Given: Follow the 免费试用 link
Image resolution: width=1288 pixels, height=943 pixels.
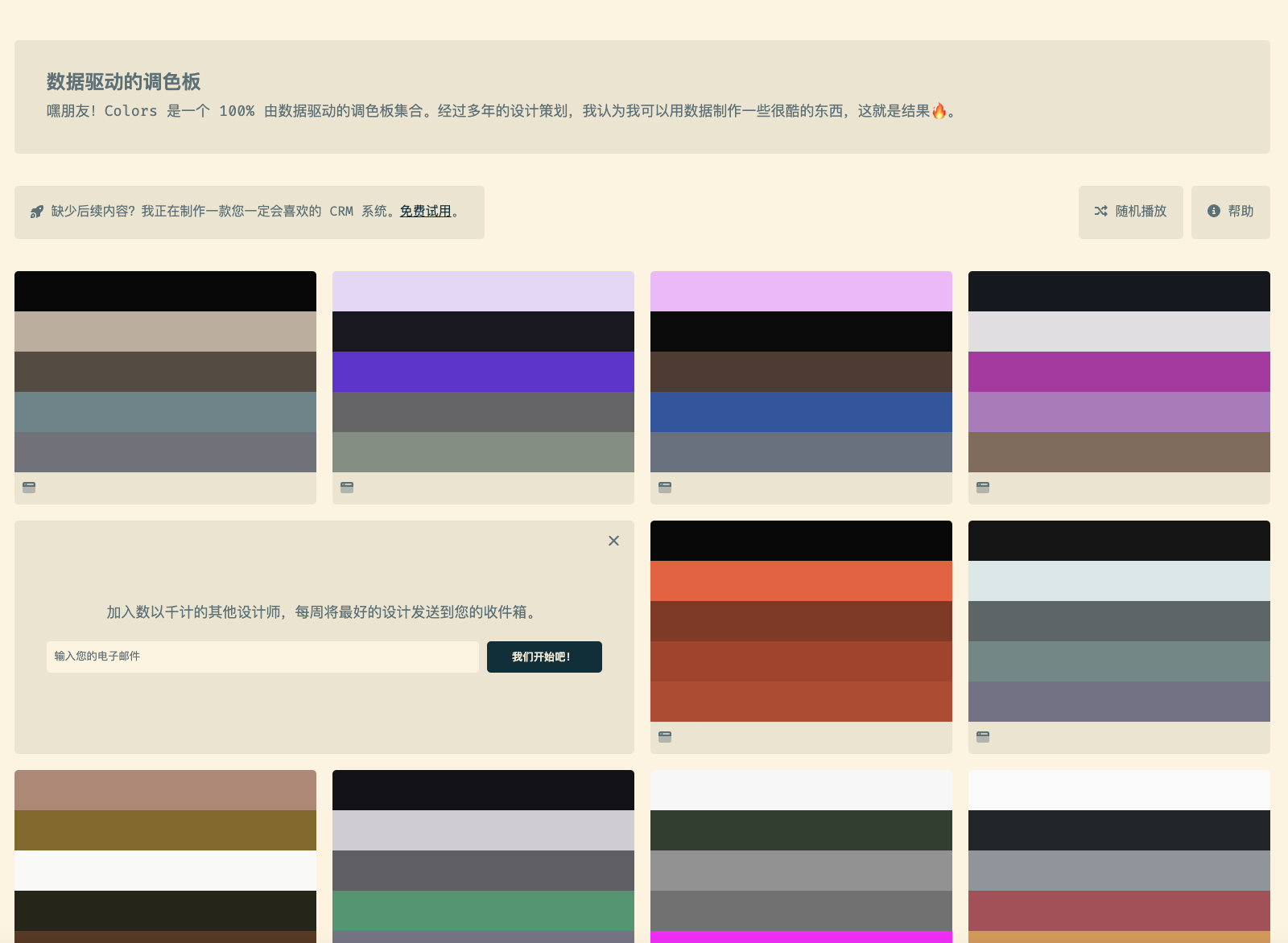Looking at the screenshot, I should tap(426, 211).
